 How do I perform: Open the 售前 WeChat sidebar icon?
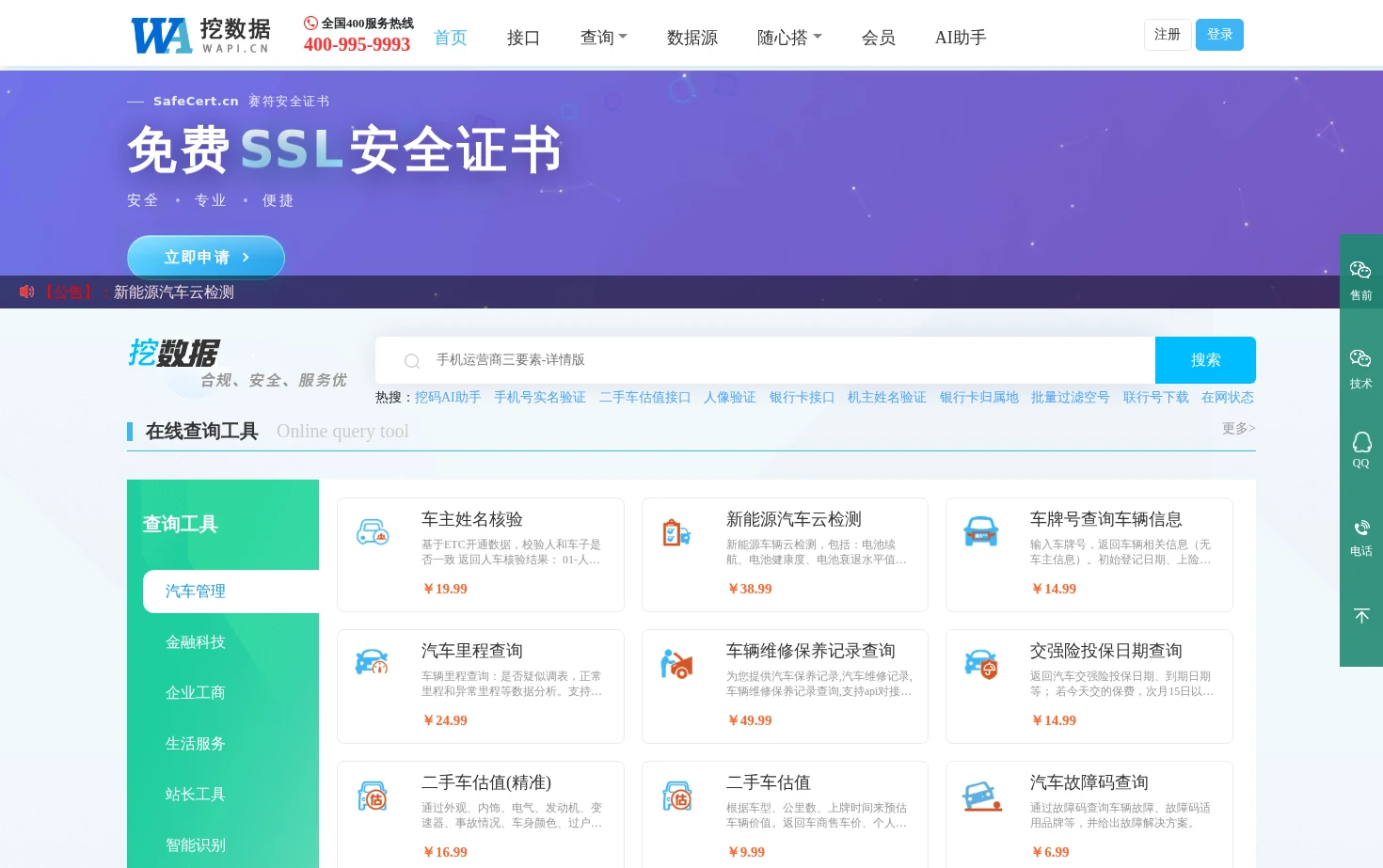tap(1360, 271)
